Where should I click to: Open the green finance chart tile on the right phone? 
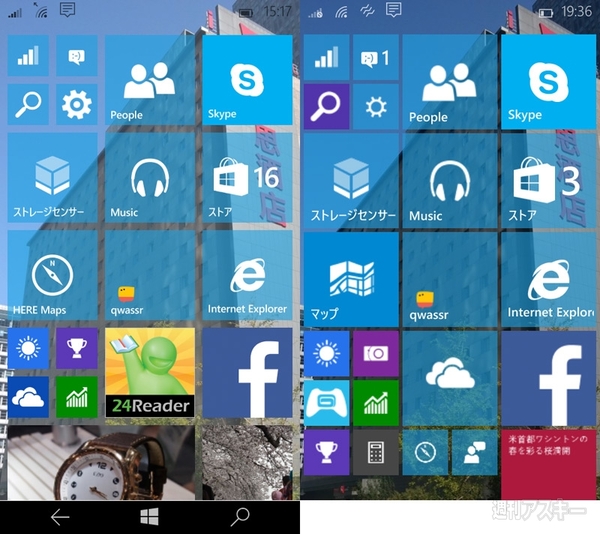pyautogui.click(x=376, y=403)
